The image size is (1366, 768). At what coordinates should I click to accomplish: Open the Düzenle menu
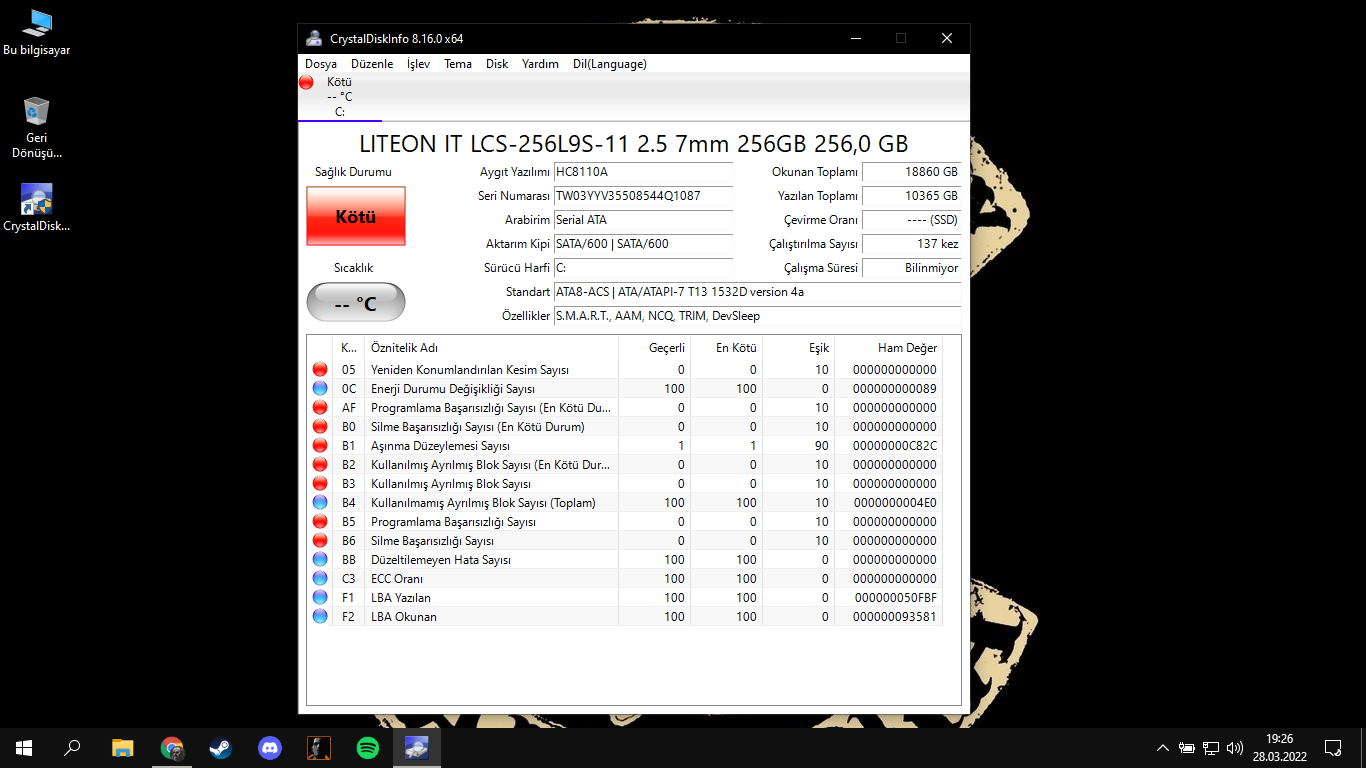pos(372,64)
